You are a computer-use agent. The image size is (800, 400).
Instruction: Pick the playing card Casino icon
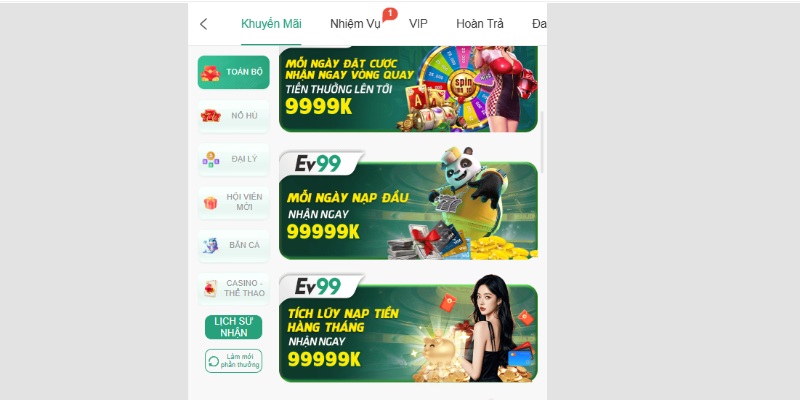210,289
